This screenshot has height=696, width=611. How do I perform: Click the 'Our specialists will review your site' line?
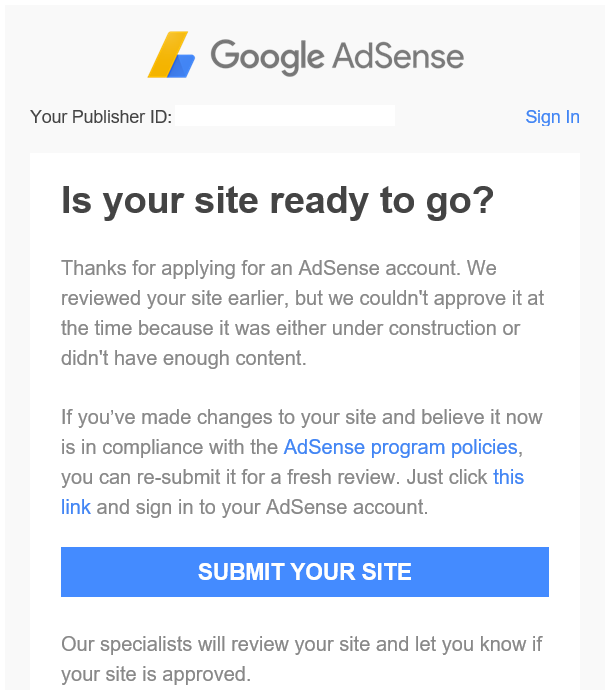[x=302, y=644]
